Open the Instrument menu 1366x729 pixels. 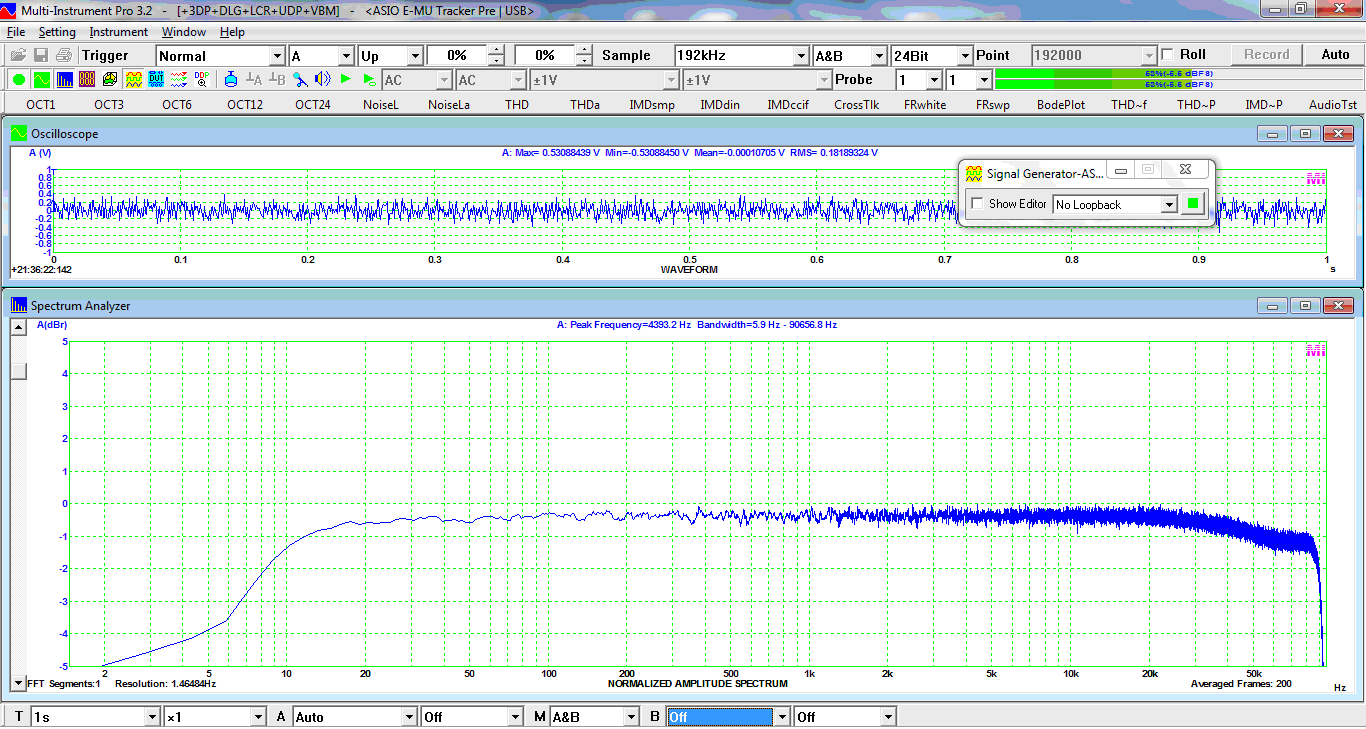tap(118, 32)
